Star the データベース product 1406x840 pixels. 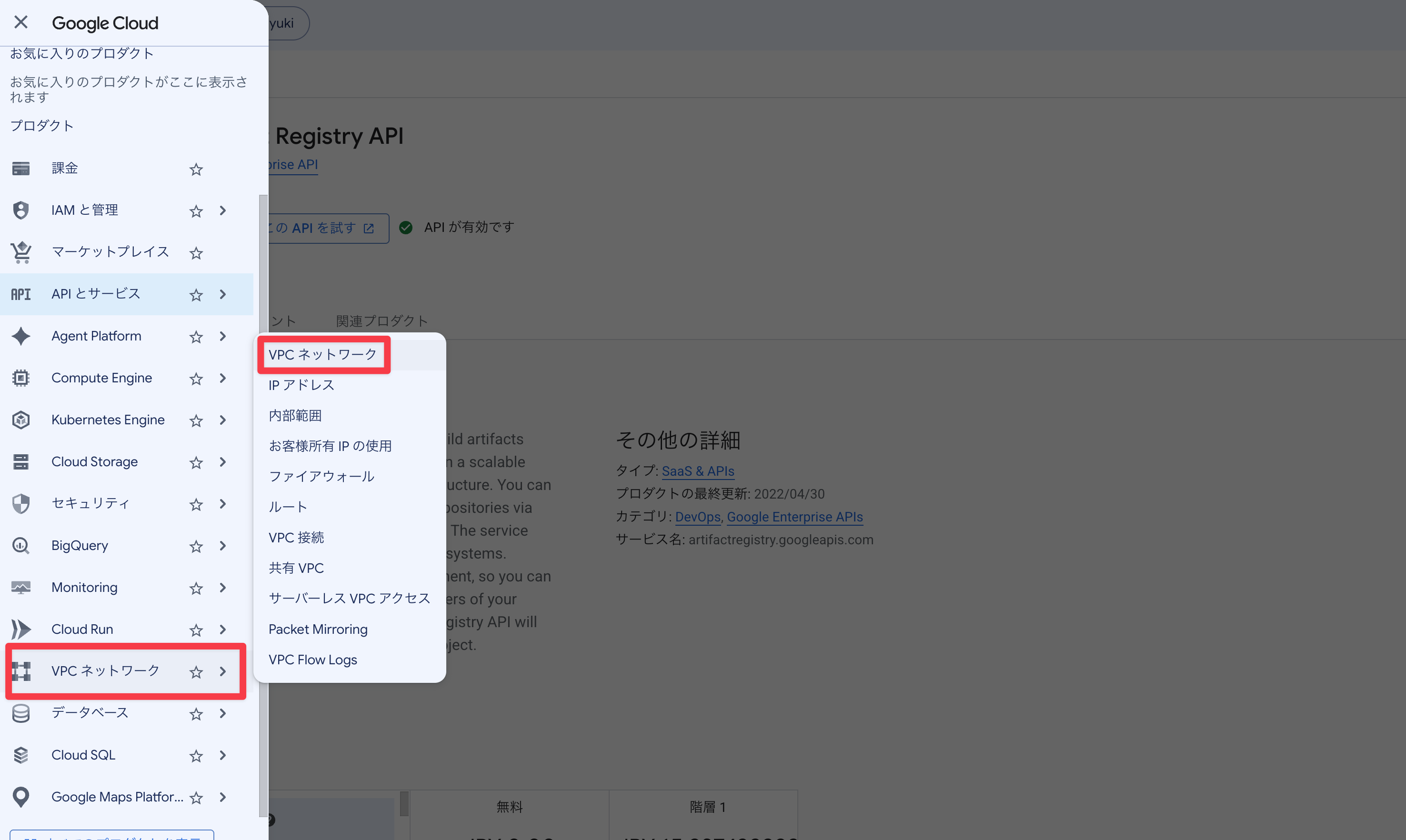point(196,714)
